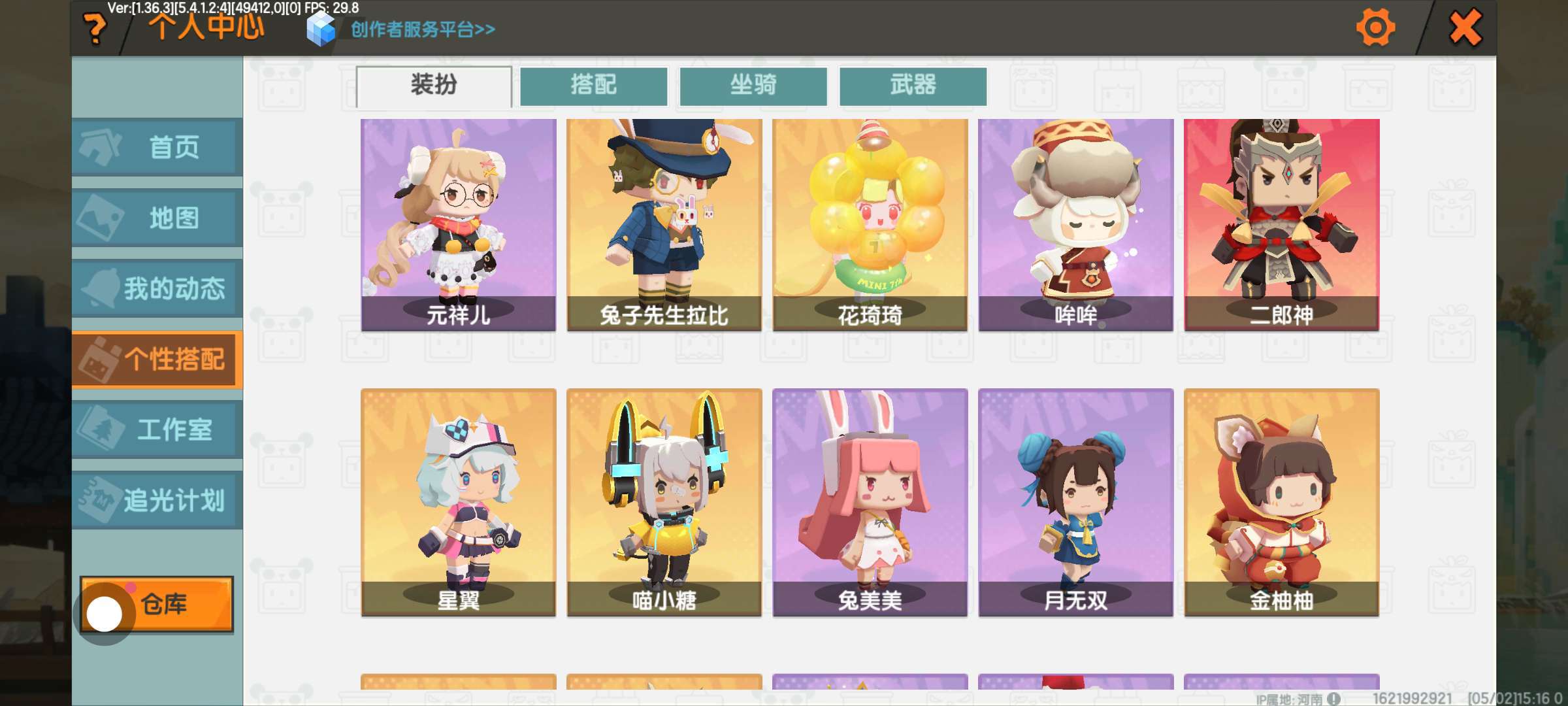Open the 武器 tab

[913, 86]
